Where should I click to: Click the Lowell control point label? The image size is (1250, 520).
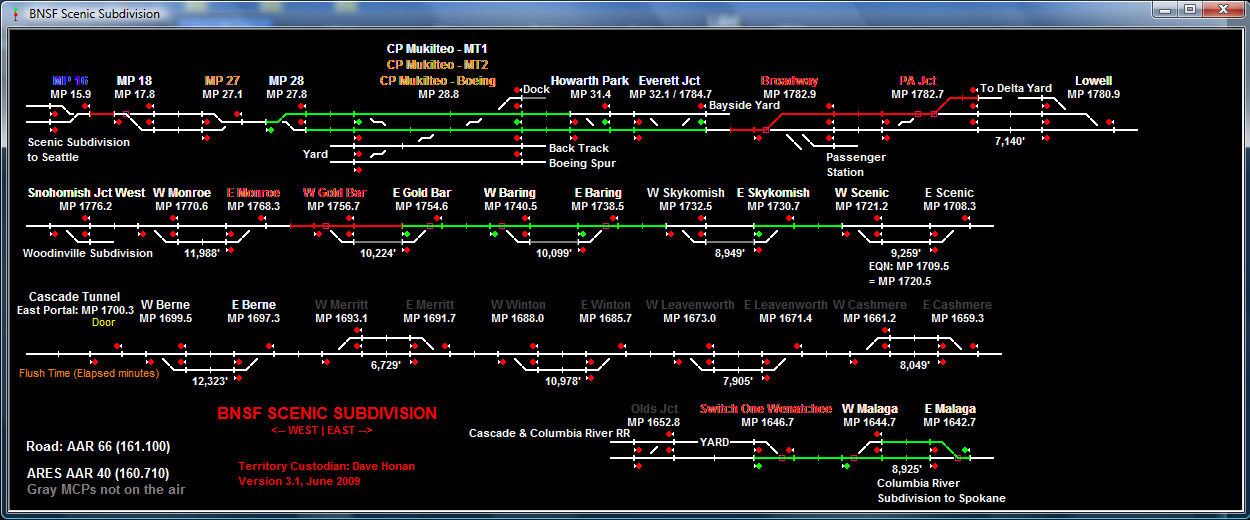1093,81
